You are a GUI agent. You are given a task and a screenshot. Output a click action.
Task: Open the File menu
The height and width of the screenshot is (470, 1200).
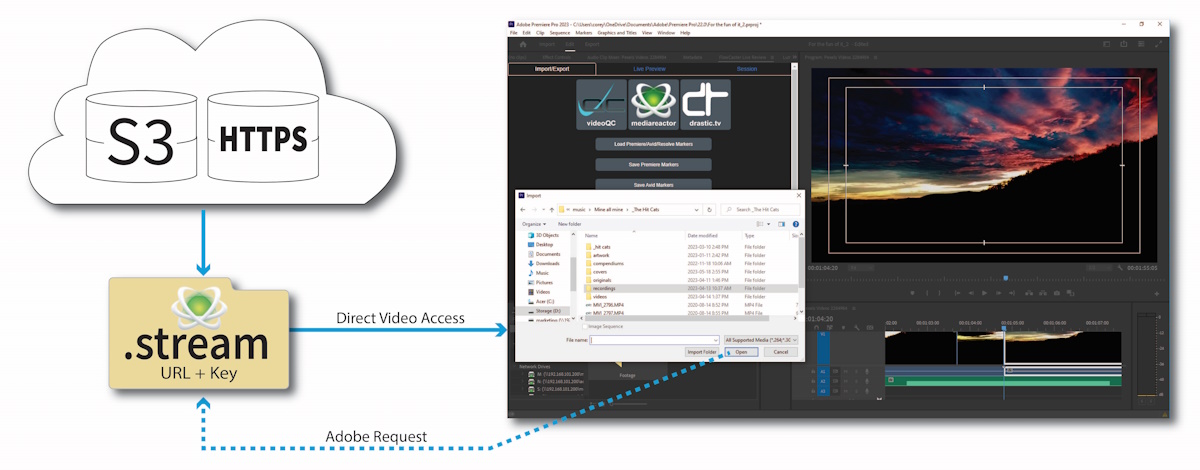pyautogui.click(x=514, y=32)
